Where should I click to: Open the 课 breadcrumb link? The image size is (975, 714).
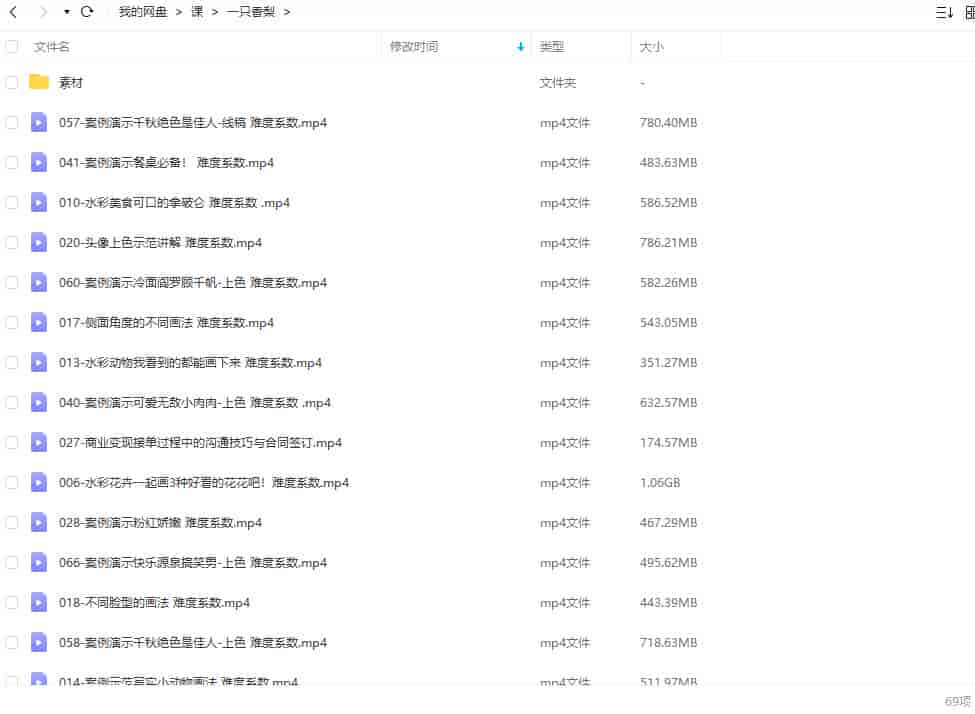click(196, 12)
